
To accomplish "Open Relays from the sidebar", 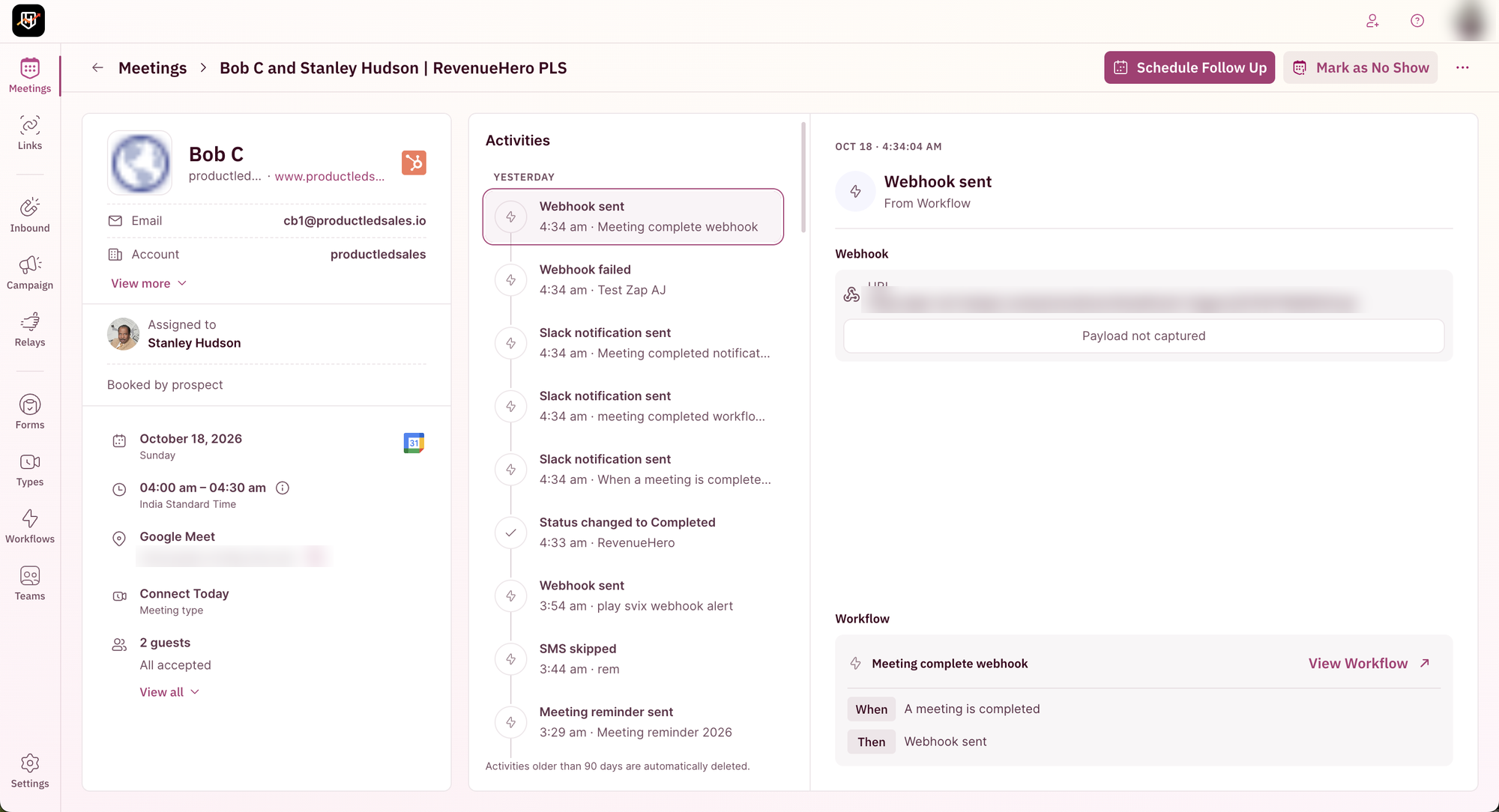I will 30,330.
